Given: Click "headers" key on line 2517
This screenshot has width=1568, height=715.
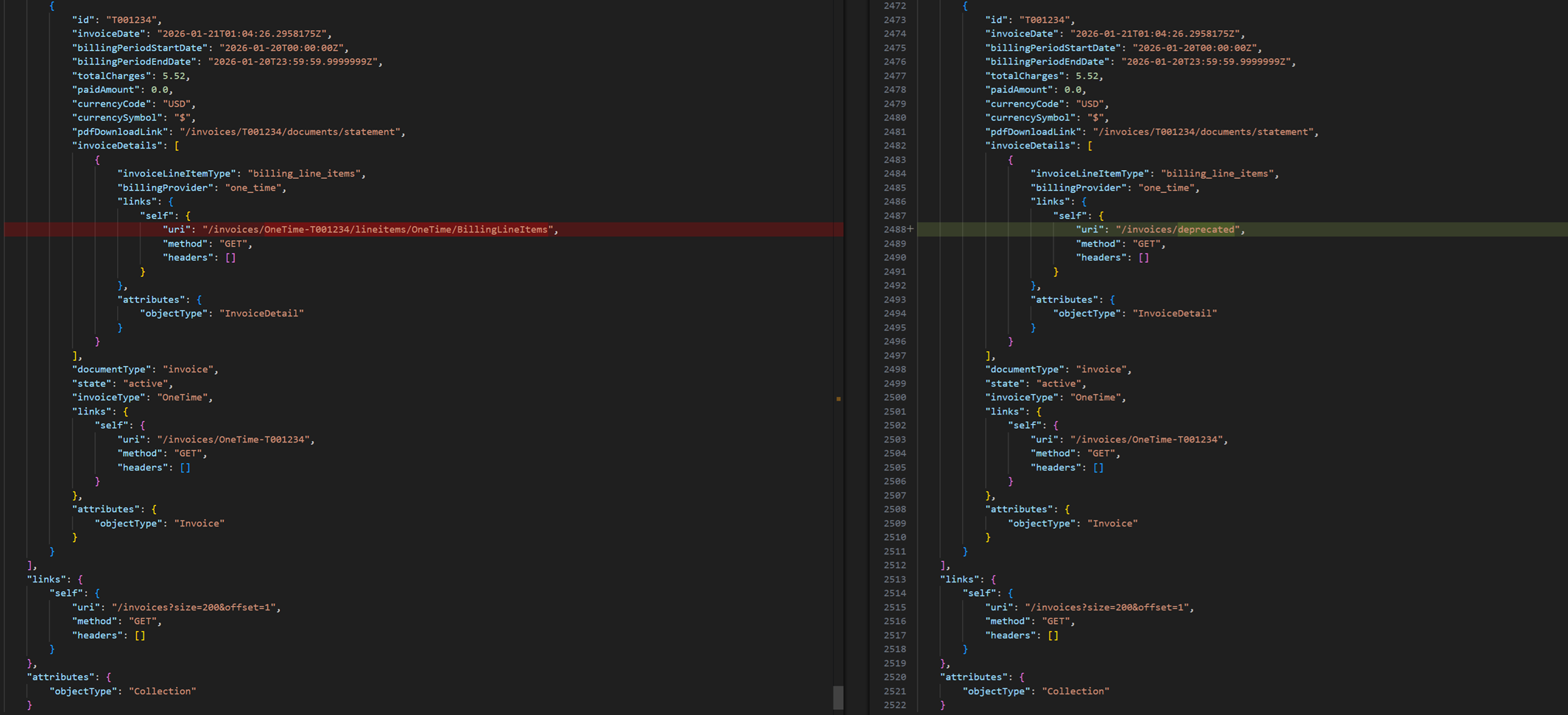Looking at the screenshot, I should pyautogui.click(x=1011, y=635).
